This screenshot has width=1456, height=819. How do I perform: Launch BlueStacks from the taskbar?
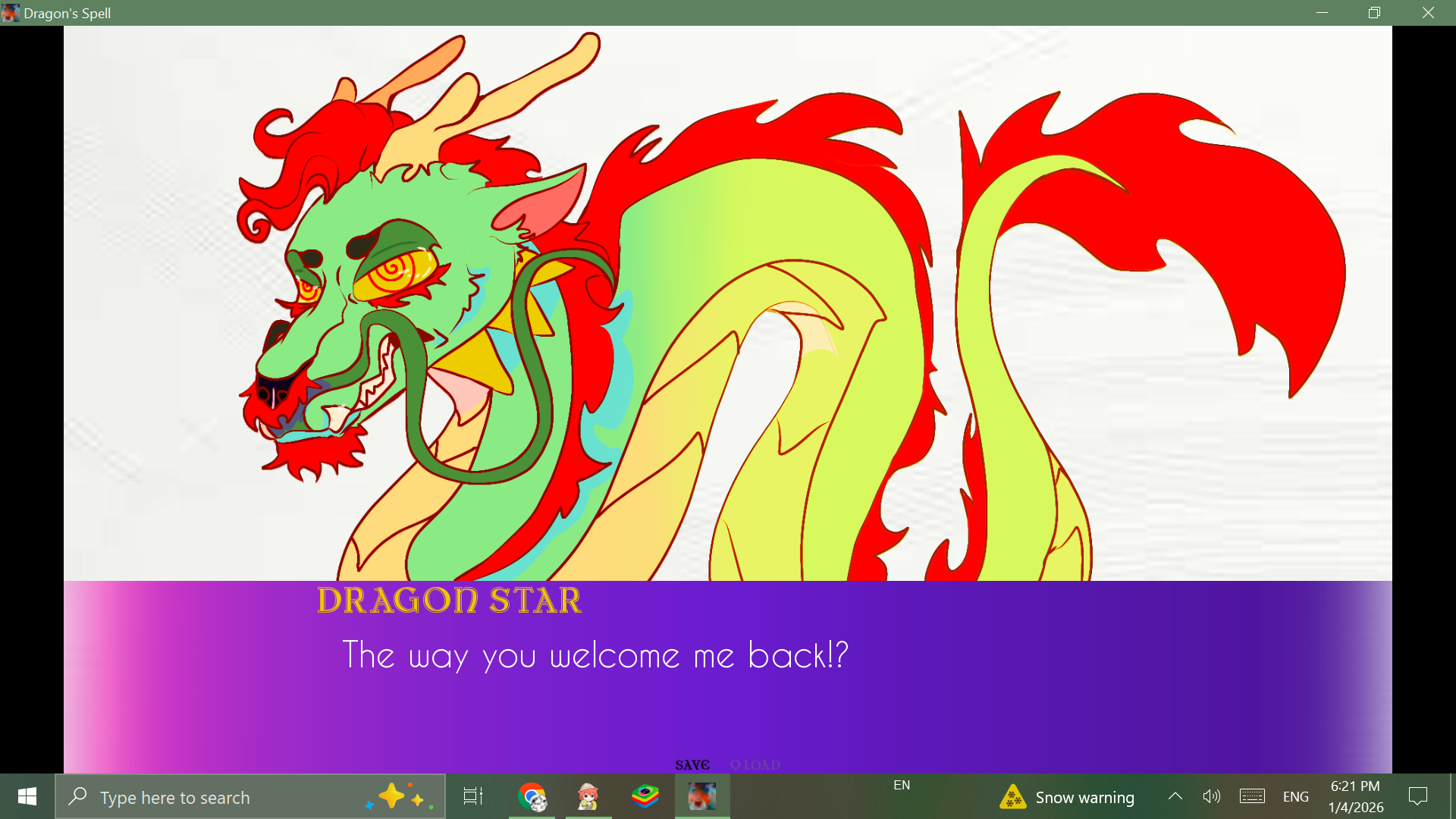coord(645,796)
